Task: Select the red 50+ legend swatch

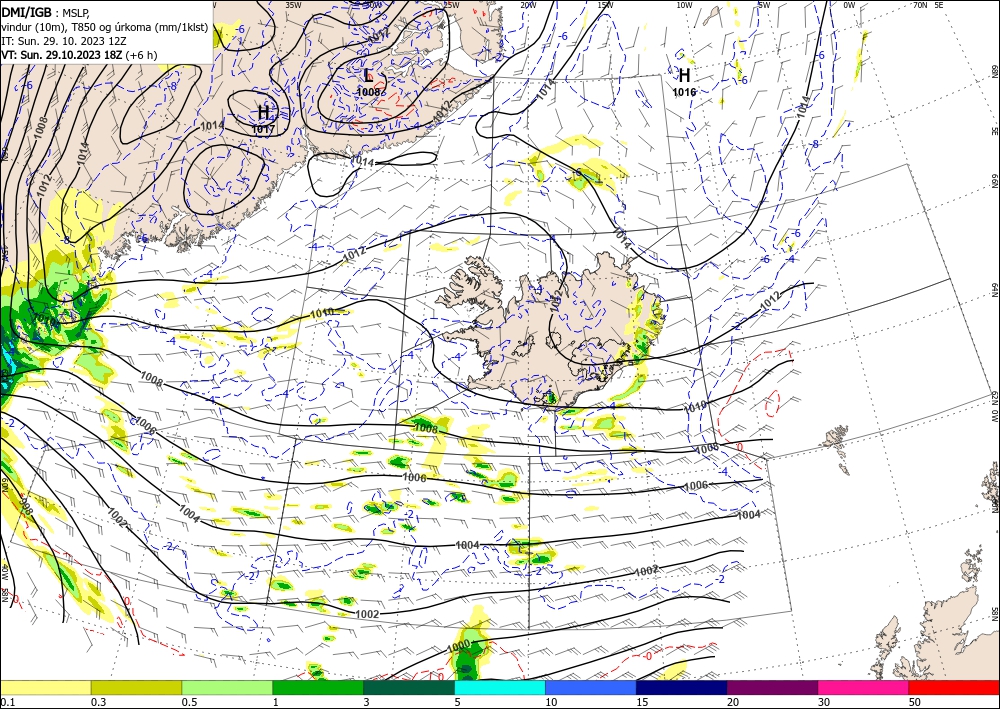Action: pyautogui.click(x=954, y=687)
